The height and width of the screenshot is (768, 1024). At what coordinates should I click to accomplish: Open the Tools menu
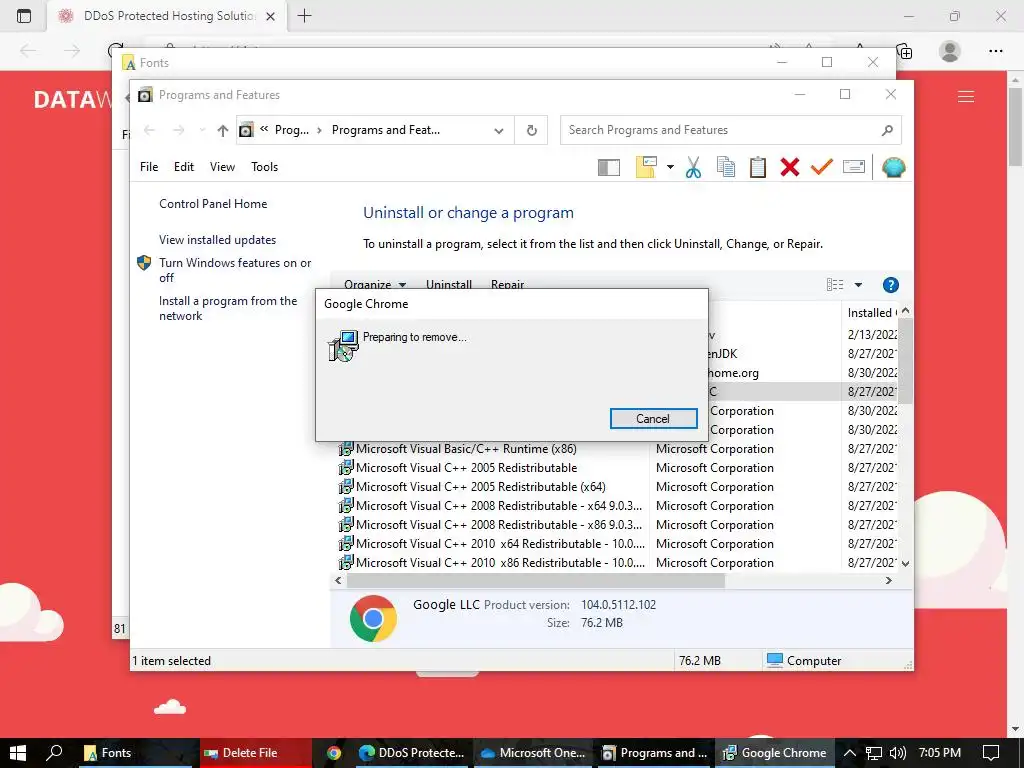(264, 167)
